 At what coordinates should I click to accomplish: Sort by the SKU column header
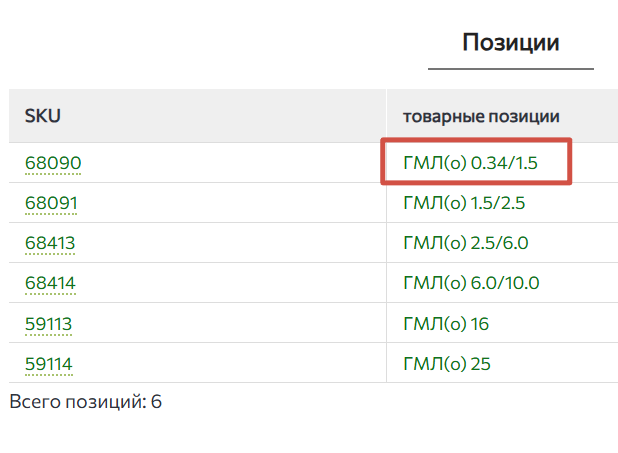[42, 116]
